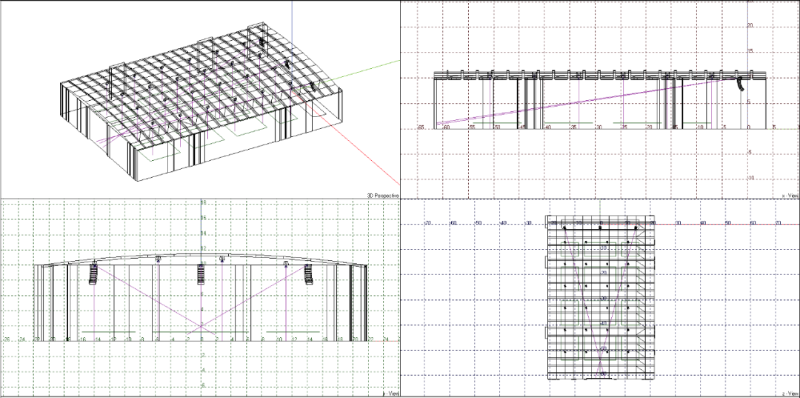
Task: Select the left line-array speaker in front view
Action: point(93,273)
